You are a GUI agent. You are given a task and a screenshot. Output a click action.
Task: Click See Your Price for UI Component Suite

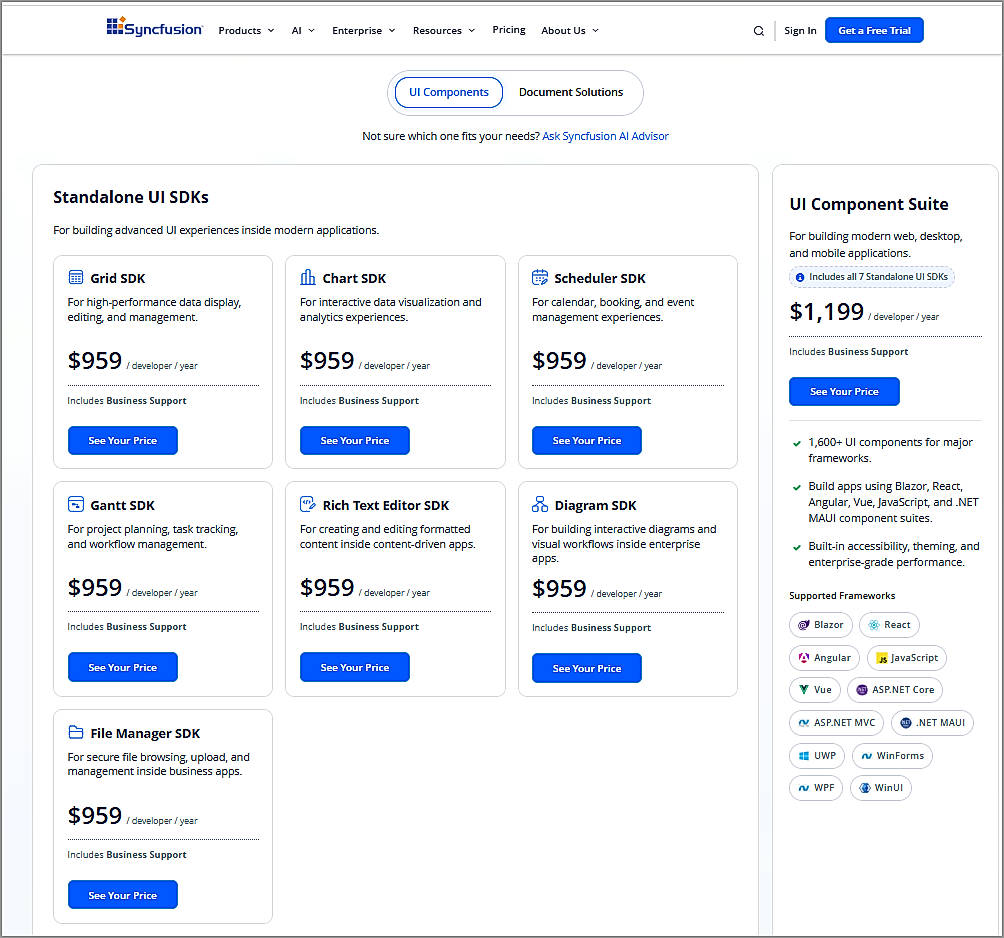pyautogui.click(x=844, y=391)
